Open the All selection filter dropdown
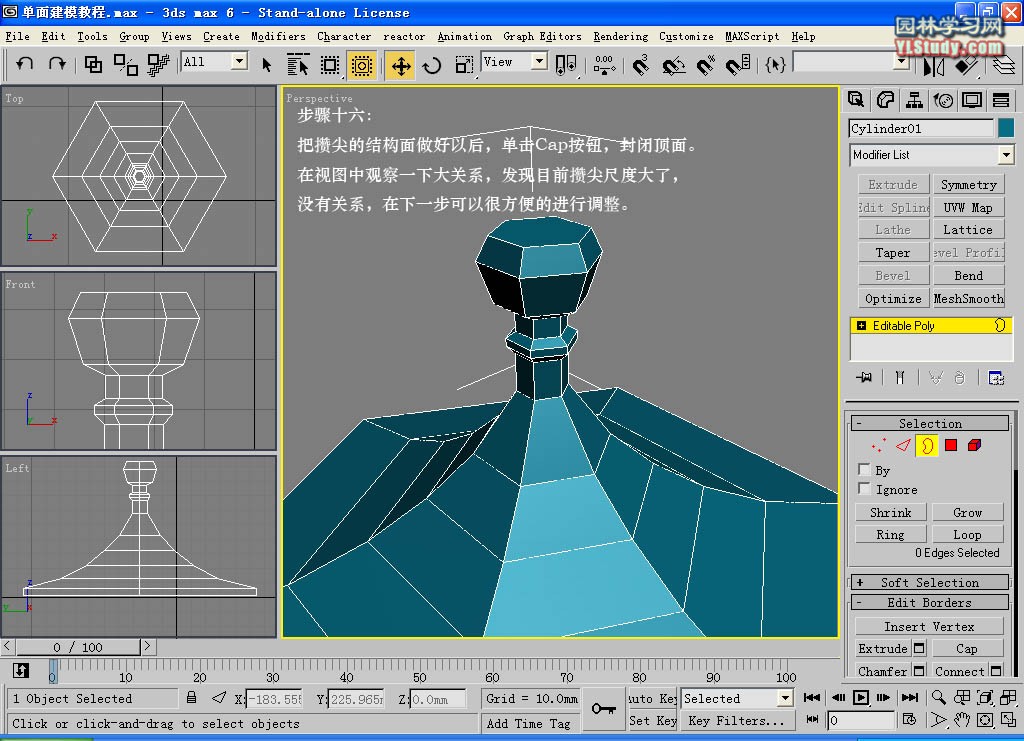The height and width of the screenshot is (741, 1024). pyautogui.click(x=240, y=62)
